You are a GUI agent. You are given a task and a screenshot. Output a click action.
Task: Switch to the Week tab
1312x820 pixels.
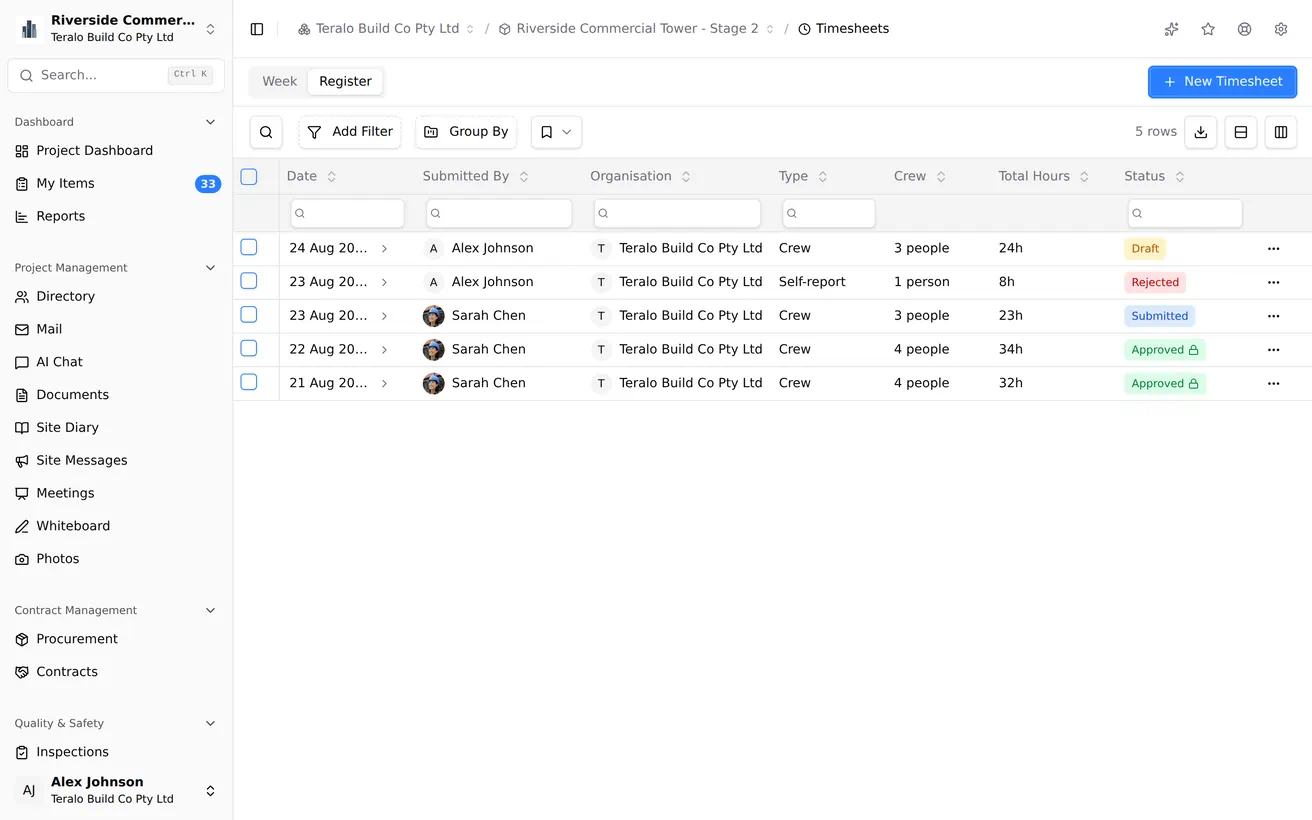tap(280, 82)
